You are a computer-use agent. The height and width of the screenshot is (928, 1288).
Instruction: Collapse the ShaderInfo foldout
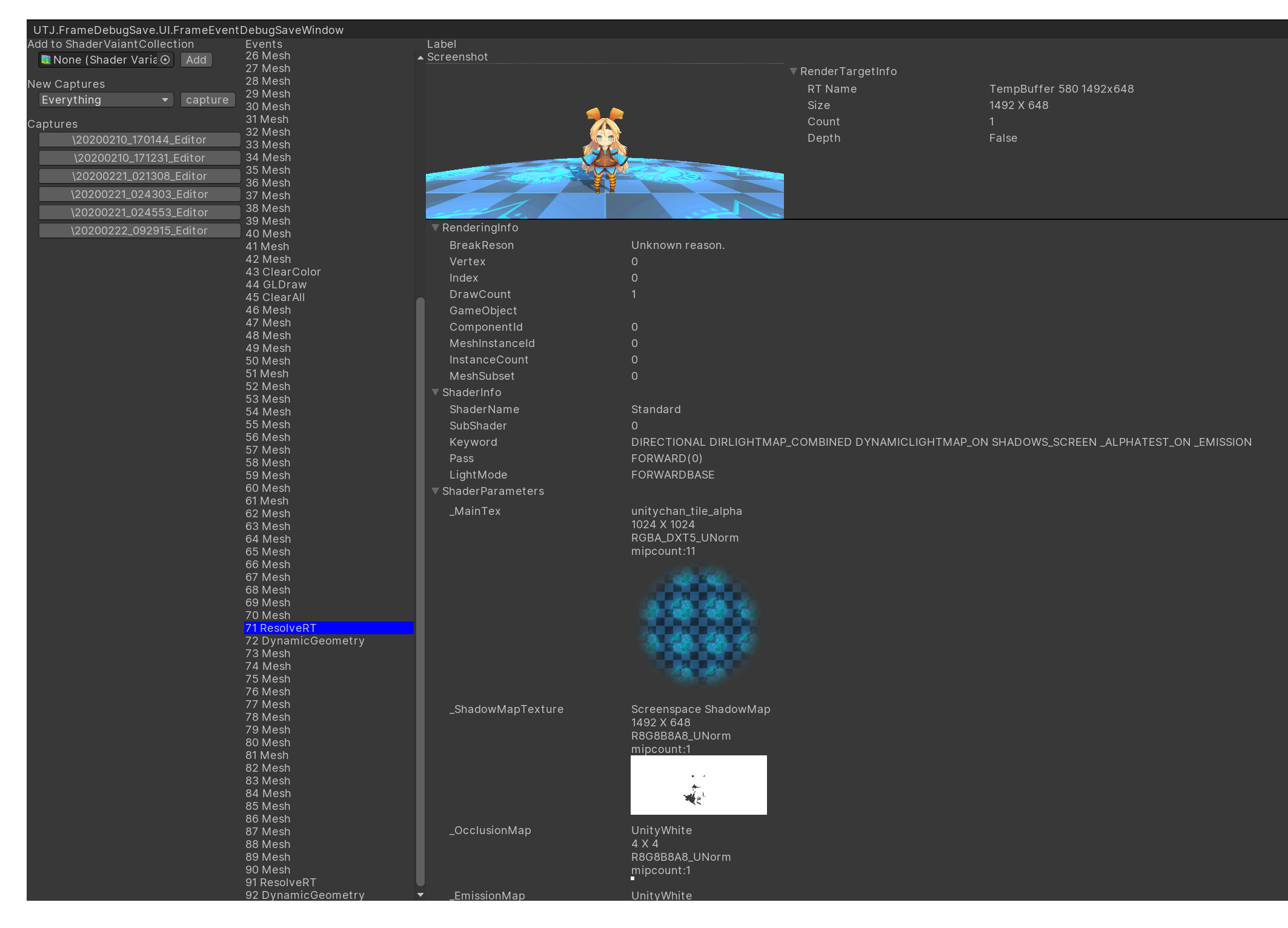coord(435,393)
